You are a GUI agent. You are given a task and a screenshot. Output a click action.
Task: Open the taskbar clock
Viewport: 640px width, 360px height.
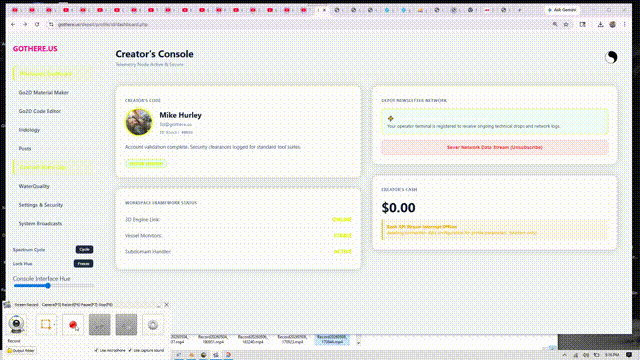click(611, 355)
